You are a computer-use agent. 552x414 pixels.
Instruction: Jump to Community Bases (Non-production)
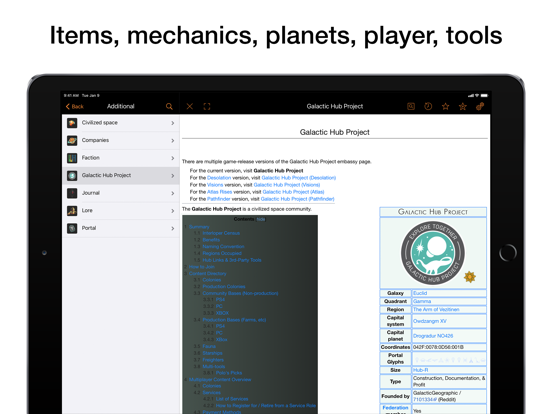click(x=240, y=293)
